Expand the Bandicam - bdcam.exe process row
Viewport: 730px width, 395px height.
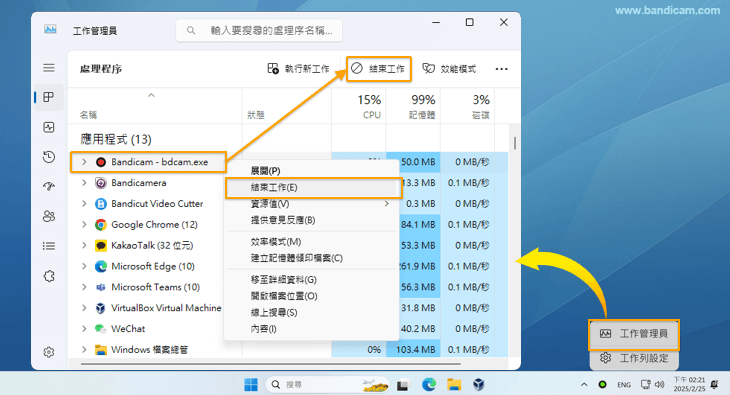click(x=84, y=162)
